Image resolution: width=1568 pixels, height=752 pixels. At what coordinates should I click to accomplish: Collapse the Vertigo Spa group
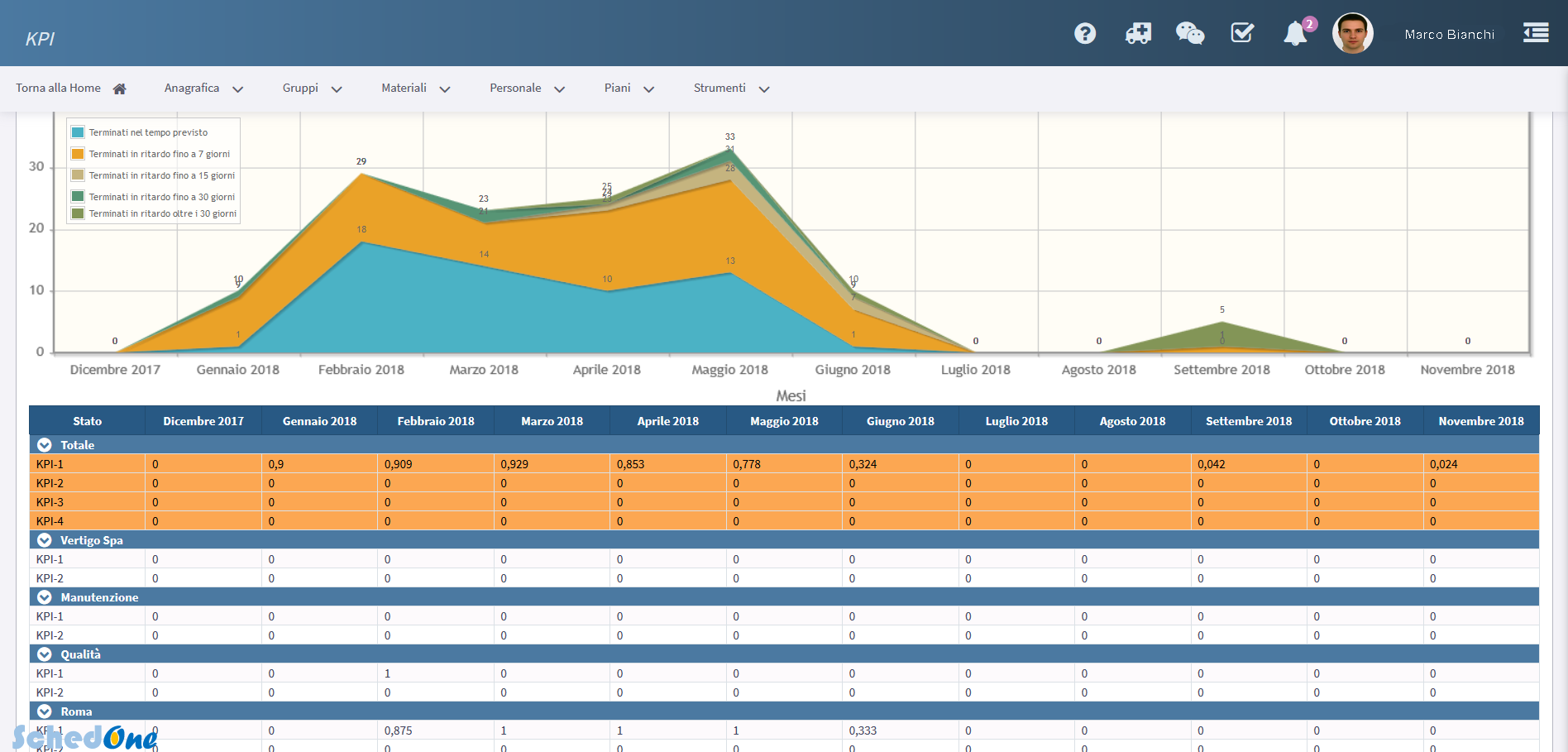click(x=45, y=540)
